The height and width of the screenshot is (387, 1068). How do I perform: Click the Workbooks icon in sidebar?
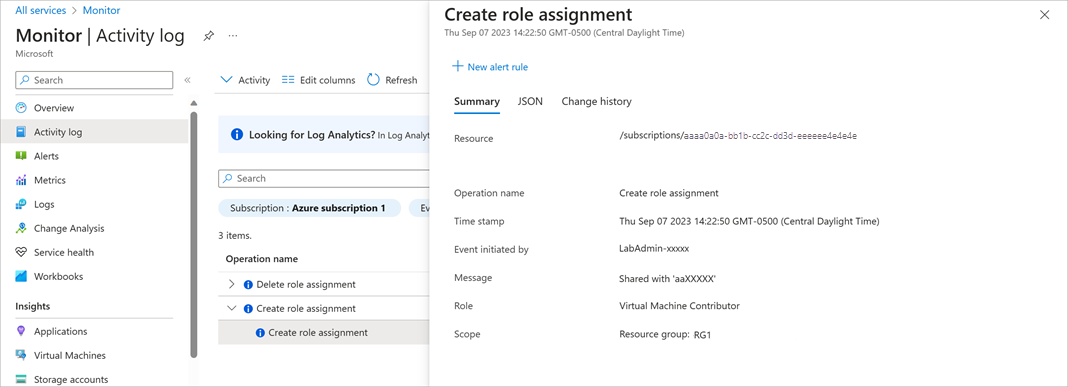click(x=21, y=277)
